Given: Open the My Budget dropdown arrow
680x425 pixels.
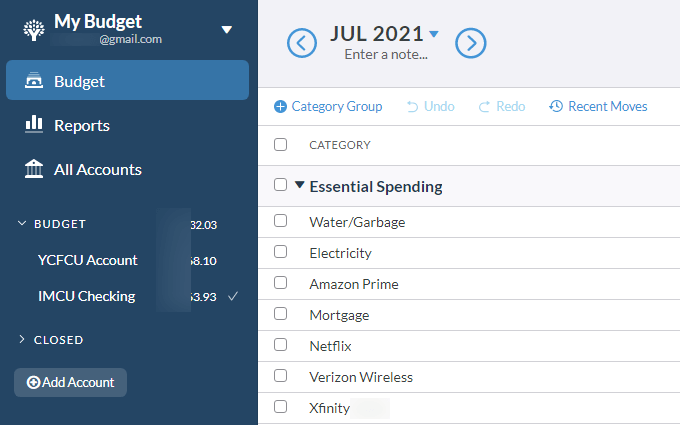Looking at the screenshot, I should [227, 30].
